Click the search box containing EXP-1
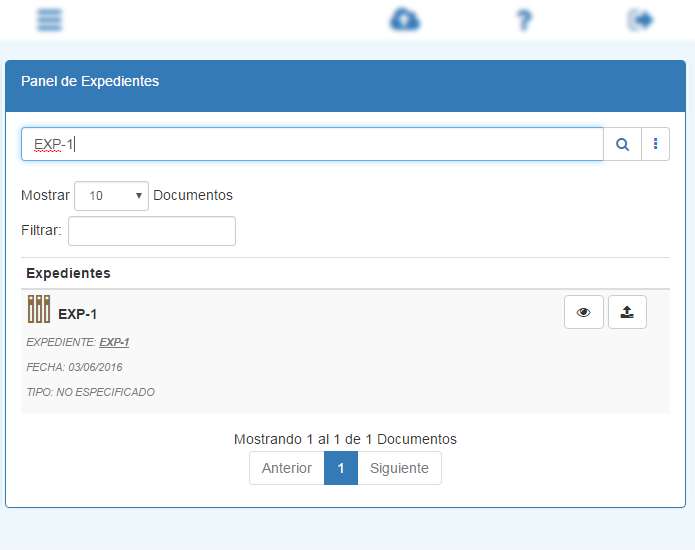Screen dimensions: 695x550 [x=312, y=144]
